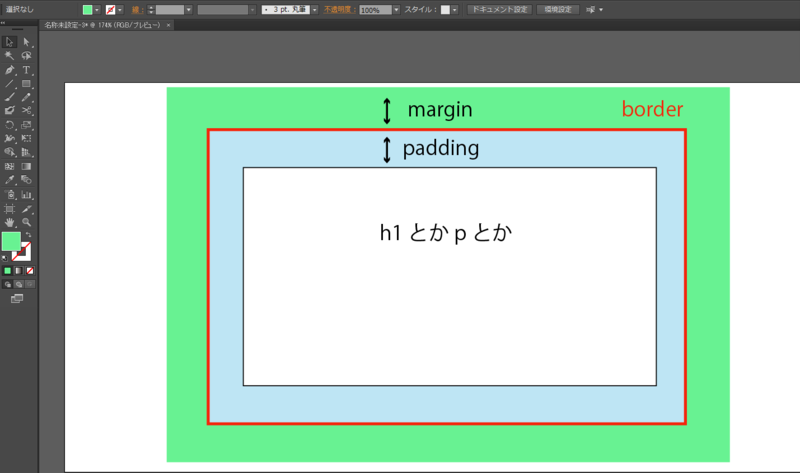Screen dimensions: 800x473
Task: Select the Selection tool (black arrow)
Action: [9, 42]
